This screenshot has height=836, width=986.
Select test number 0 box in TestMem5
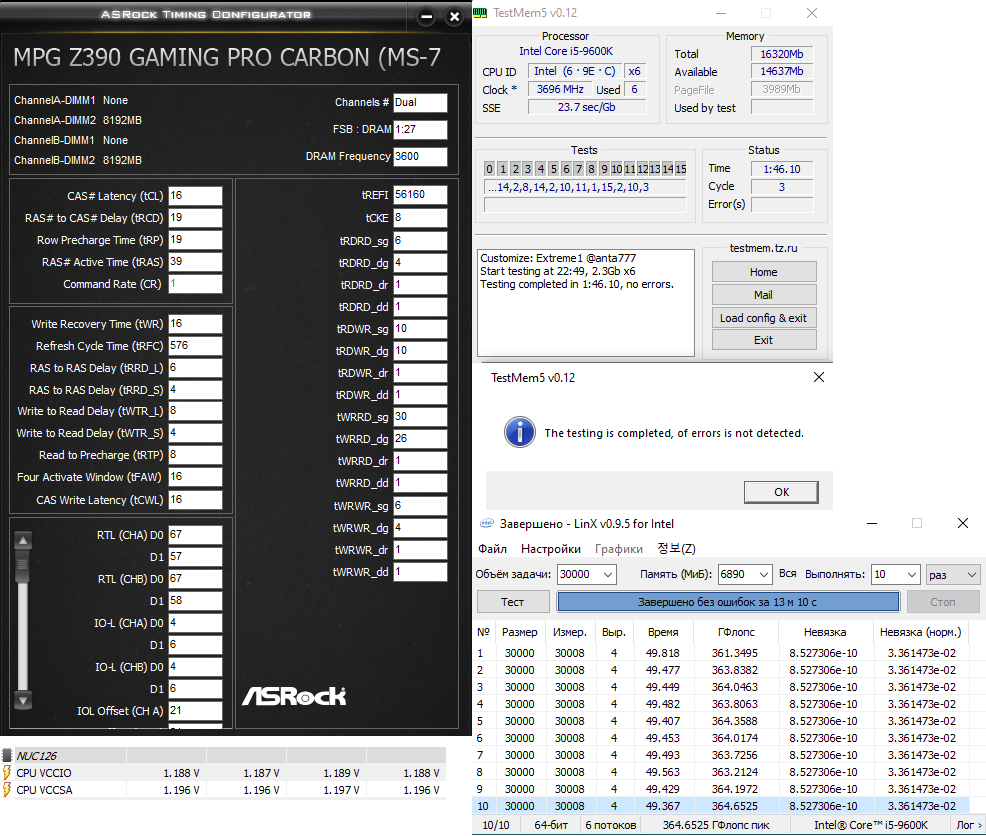(489, 169)
